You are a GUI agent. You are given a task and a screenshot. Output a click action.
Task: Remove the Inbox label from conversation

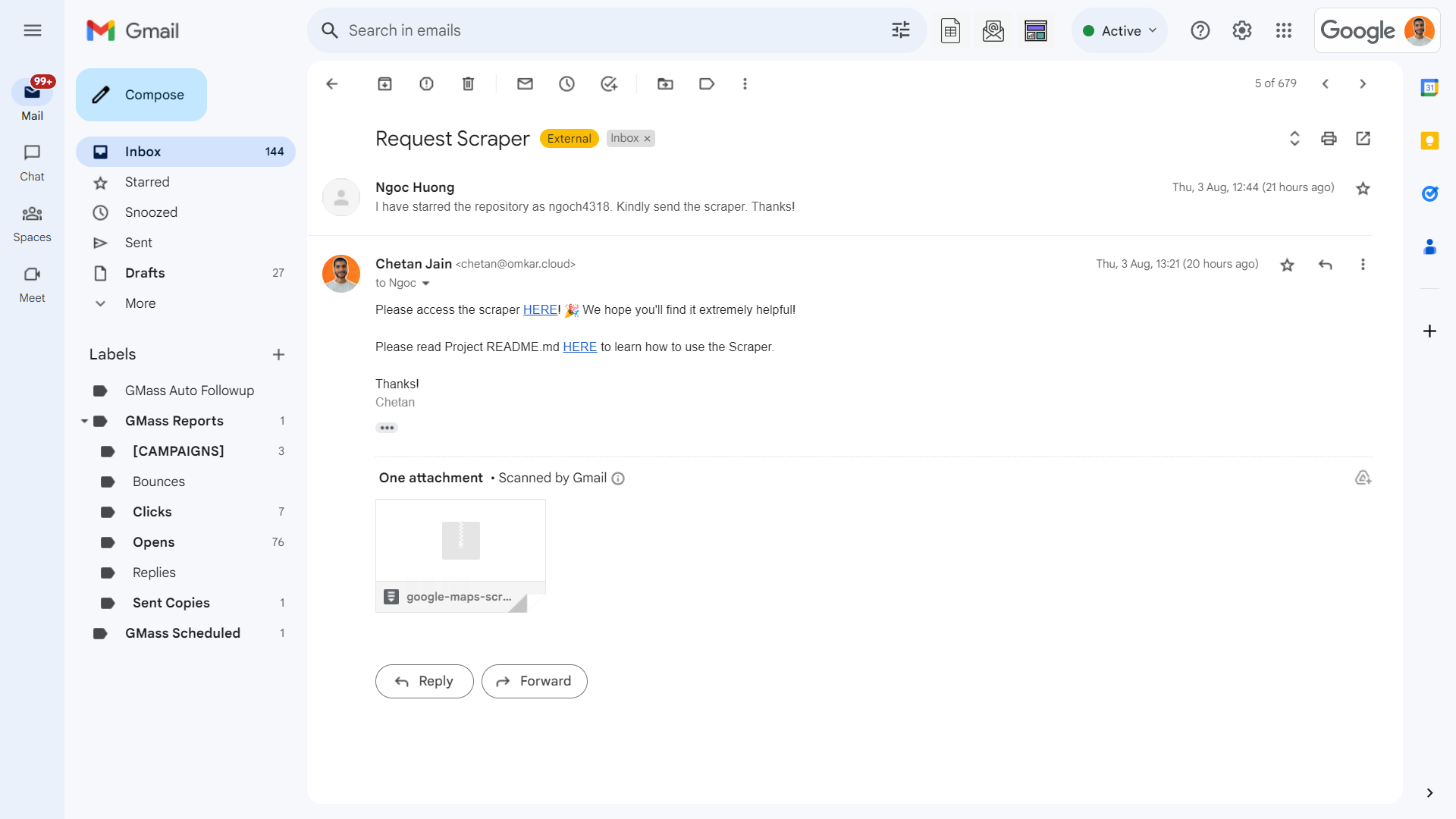tap(648, 139)
